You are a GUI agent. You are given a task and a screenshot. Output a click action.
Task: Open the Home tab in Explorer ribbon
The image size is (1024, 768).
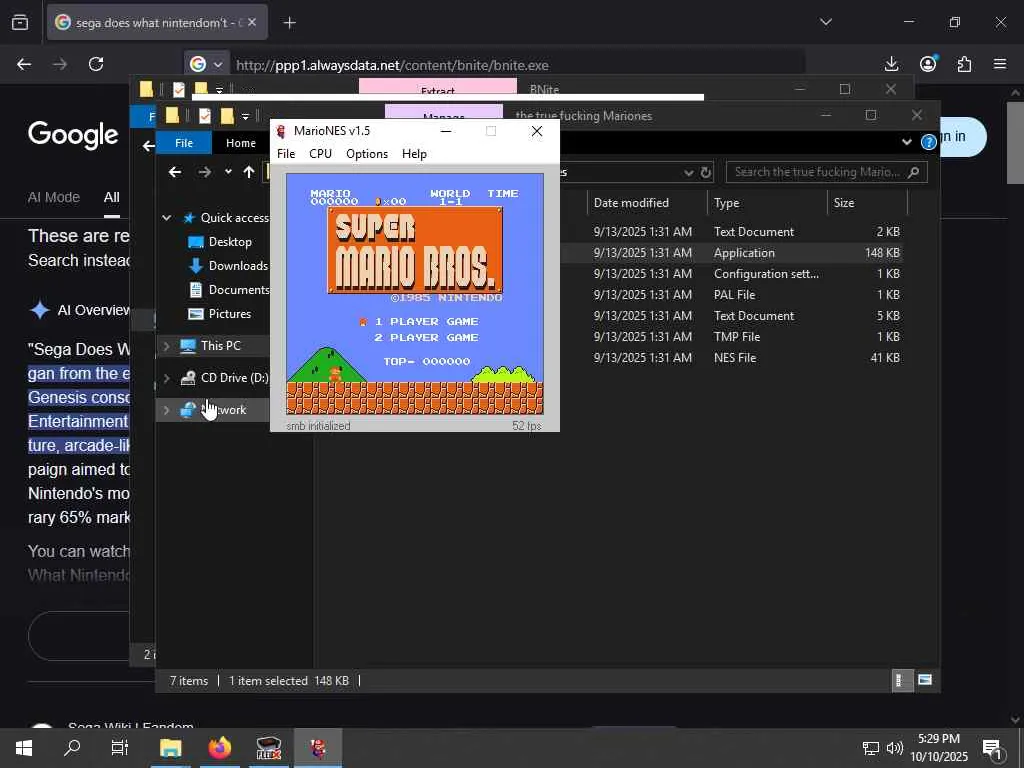tap(240, 143)
